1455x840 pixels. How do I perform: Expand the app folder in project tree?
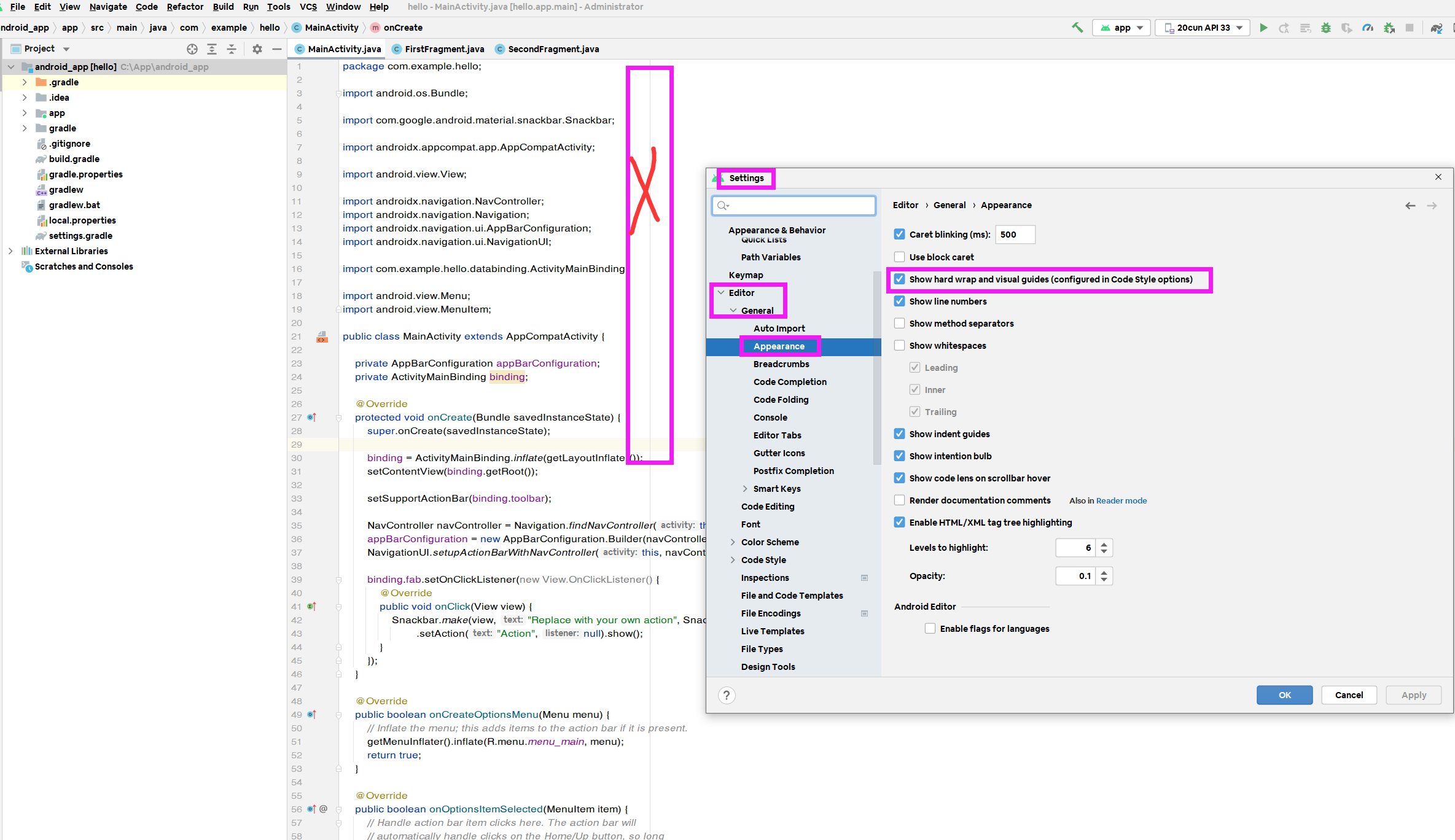coord(25,113)
